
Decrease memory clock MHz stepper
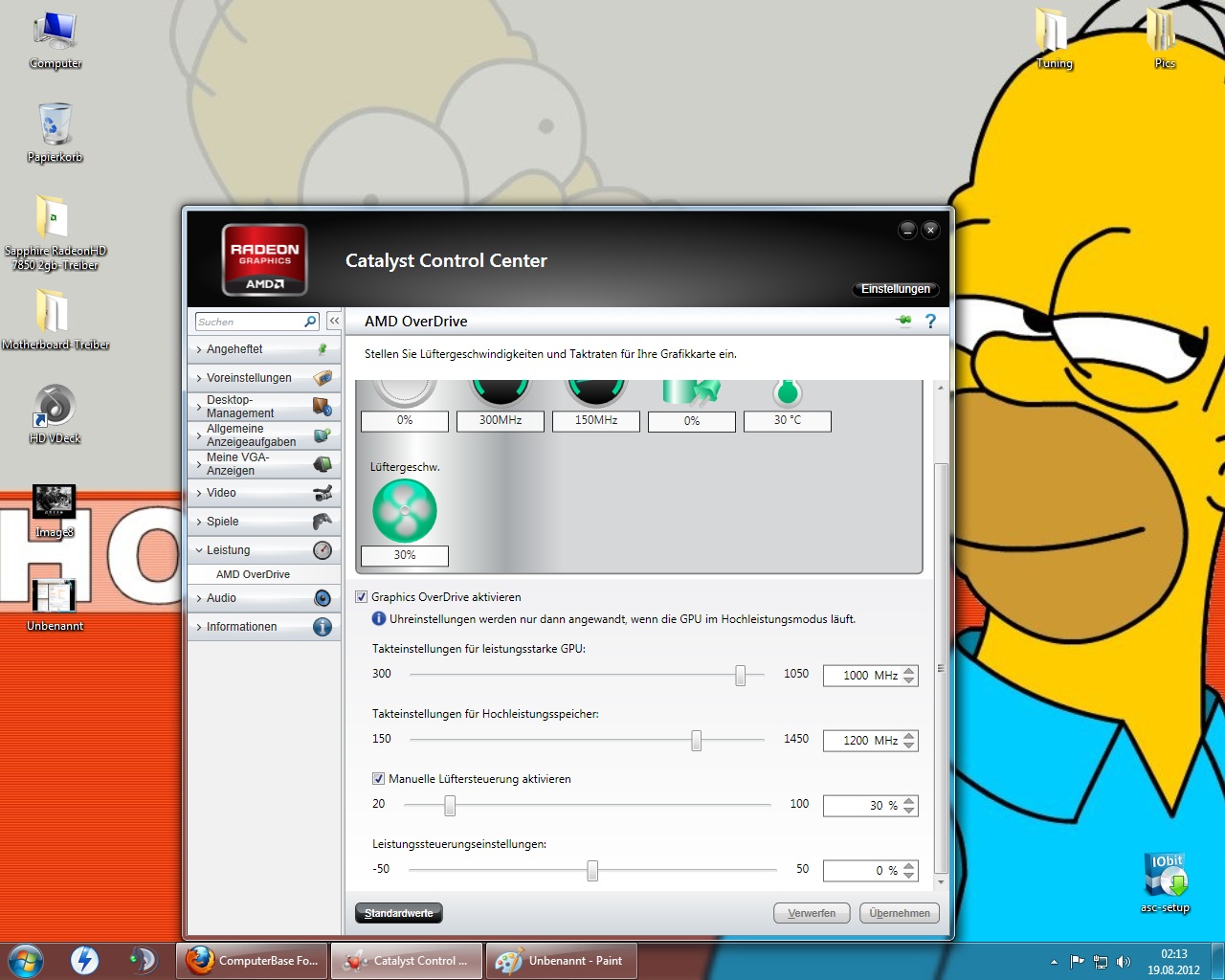909,746
